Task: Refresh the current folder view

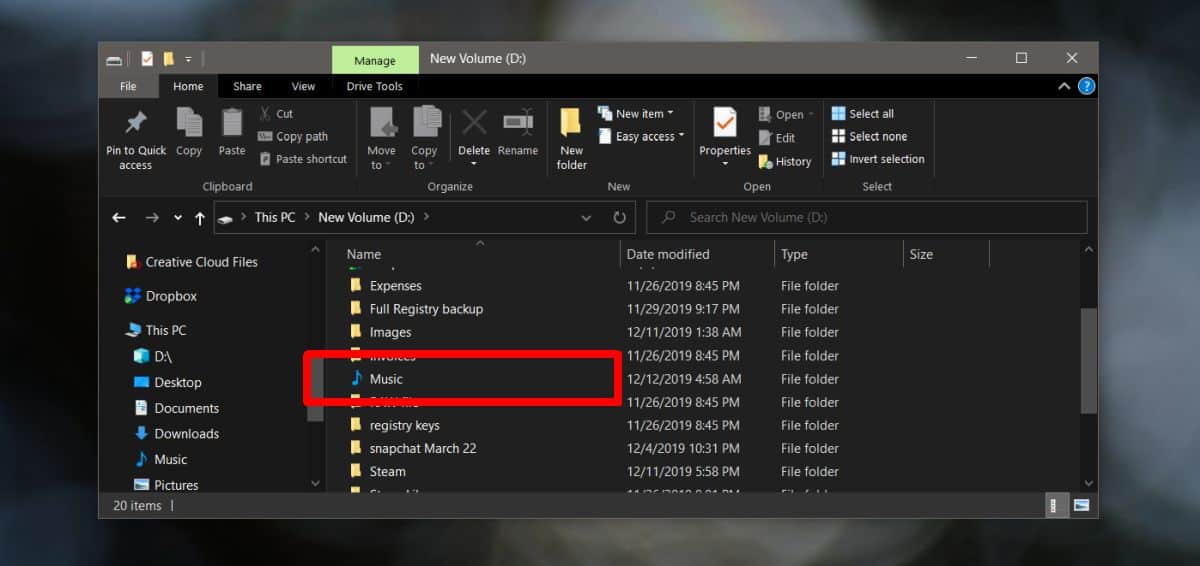Action: pyautogui.click(x=619, y=217)
